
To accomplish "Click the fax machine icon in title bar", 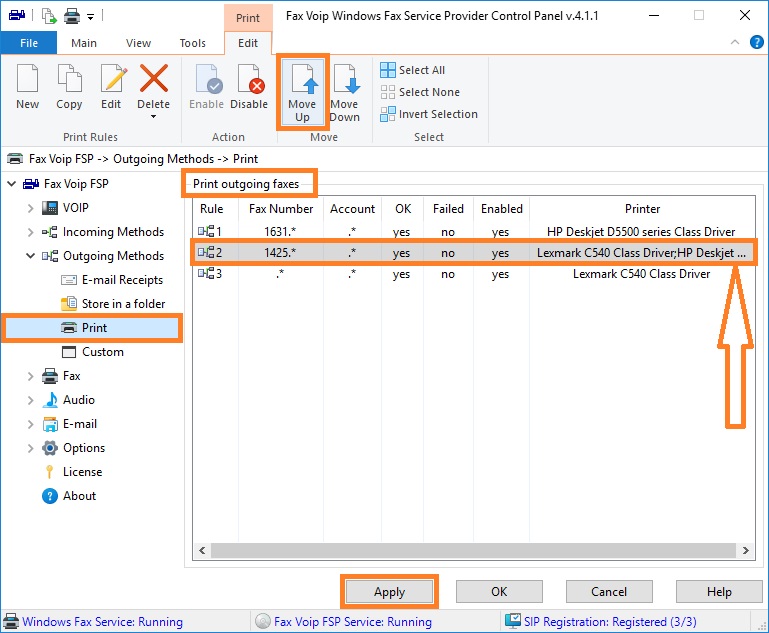I will (17, 15).
